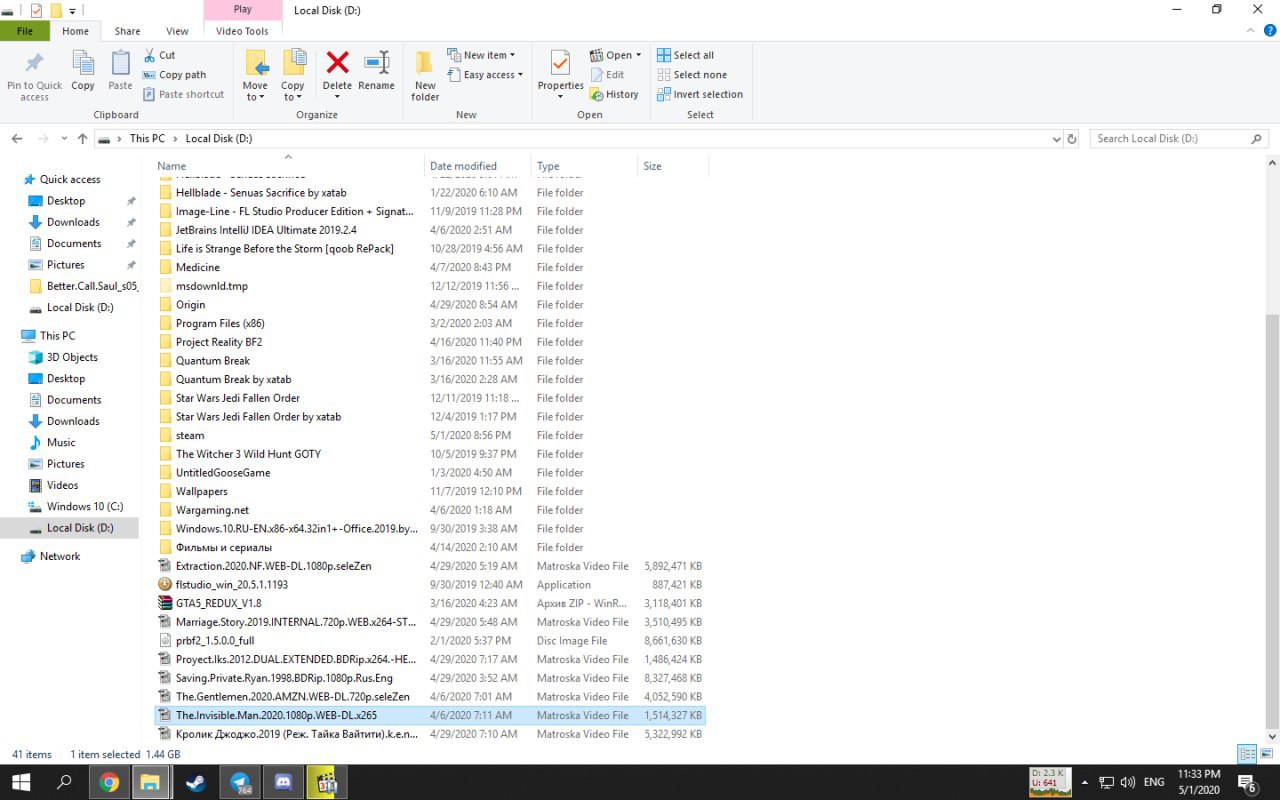The width and height of the screenshot is (1280, 800).
Task: Select flstudio_win_20.5.1.1193 application
Action: (x=231, y=585)
